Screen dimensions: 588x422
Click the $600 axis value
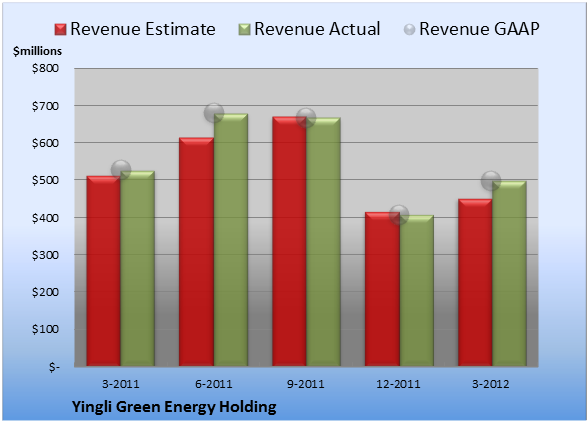click(x=45, y=143)
